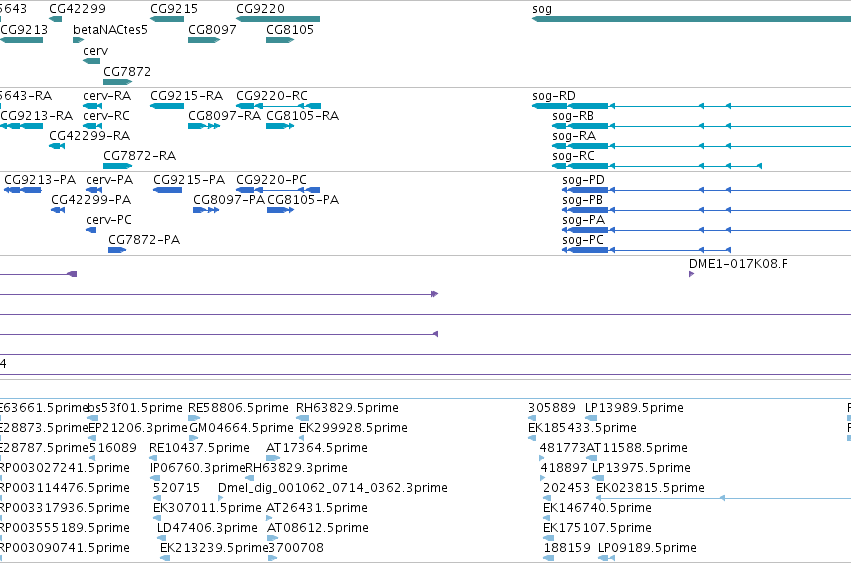Screen dimensions: 851x563
Task: Select EST LD47406.3prime
Action: (207, 528)
